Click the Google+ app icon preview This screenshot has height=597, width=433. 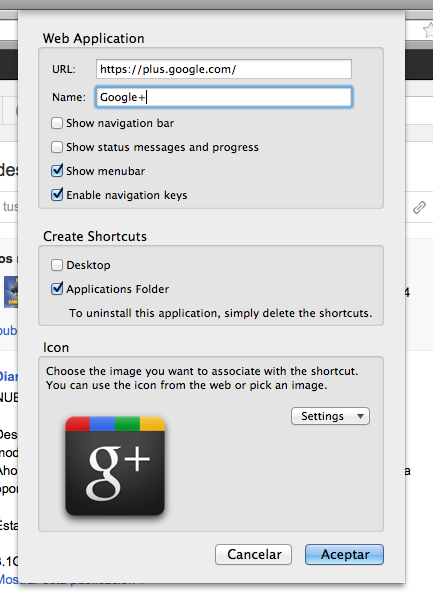tap(115, 466)
